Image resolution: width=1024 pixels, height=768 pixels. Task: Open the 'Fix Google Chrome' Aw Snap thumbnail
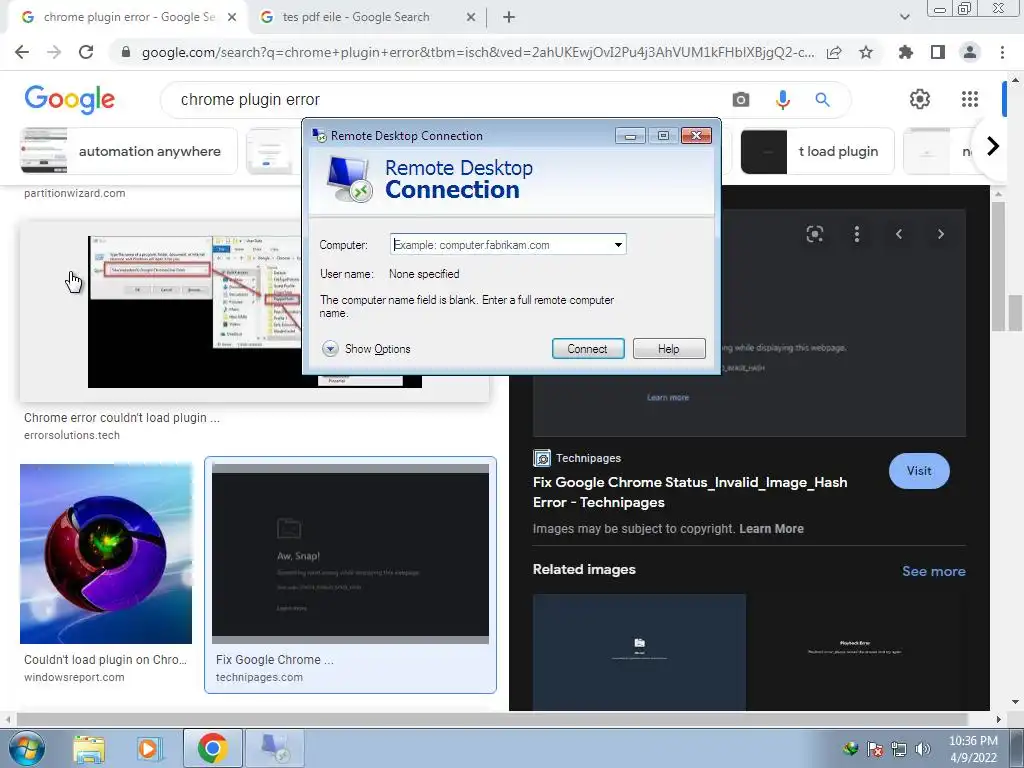[x=350, y=554]
